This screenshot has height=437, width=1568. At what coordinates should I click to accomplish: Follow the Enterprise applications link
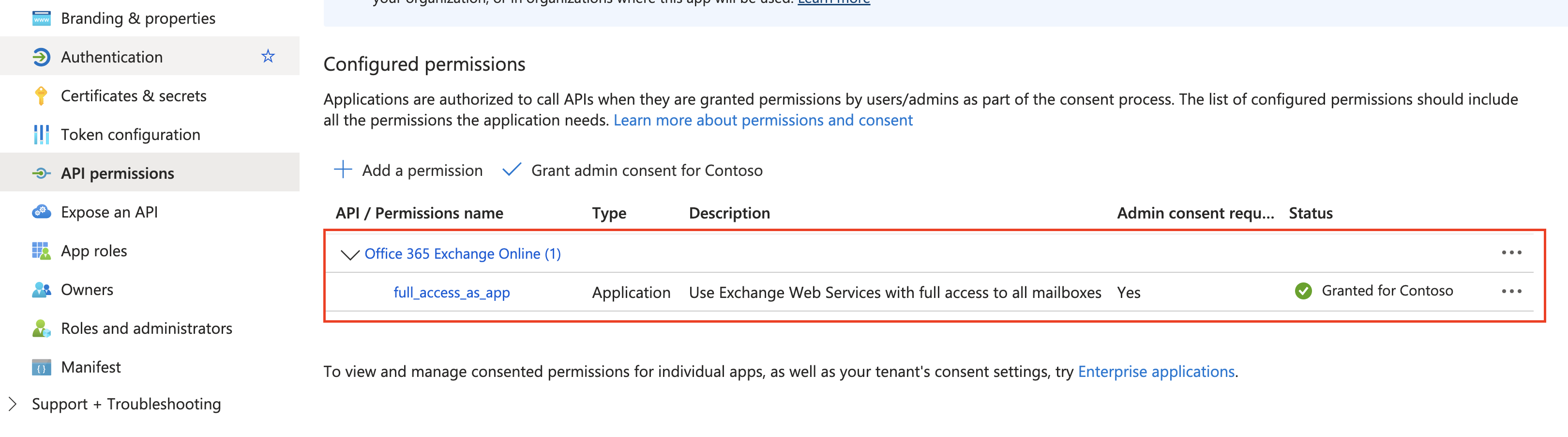pyautogui.click(x=1156, y=371)
